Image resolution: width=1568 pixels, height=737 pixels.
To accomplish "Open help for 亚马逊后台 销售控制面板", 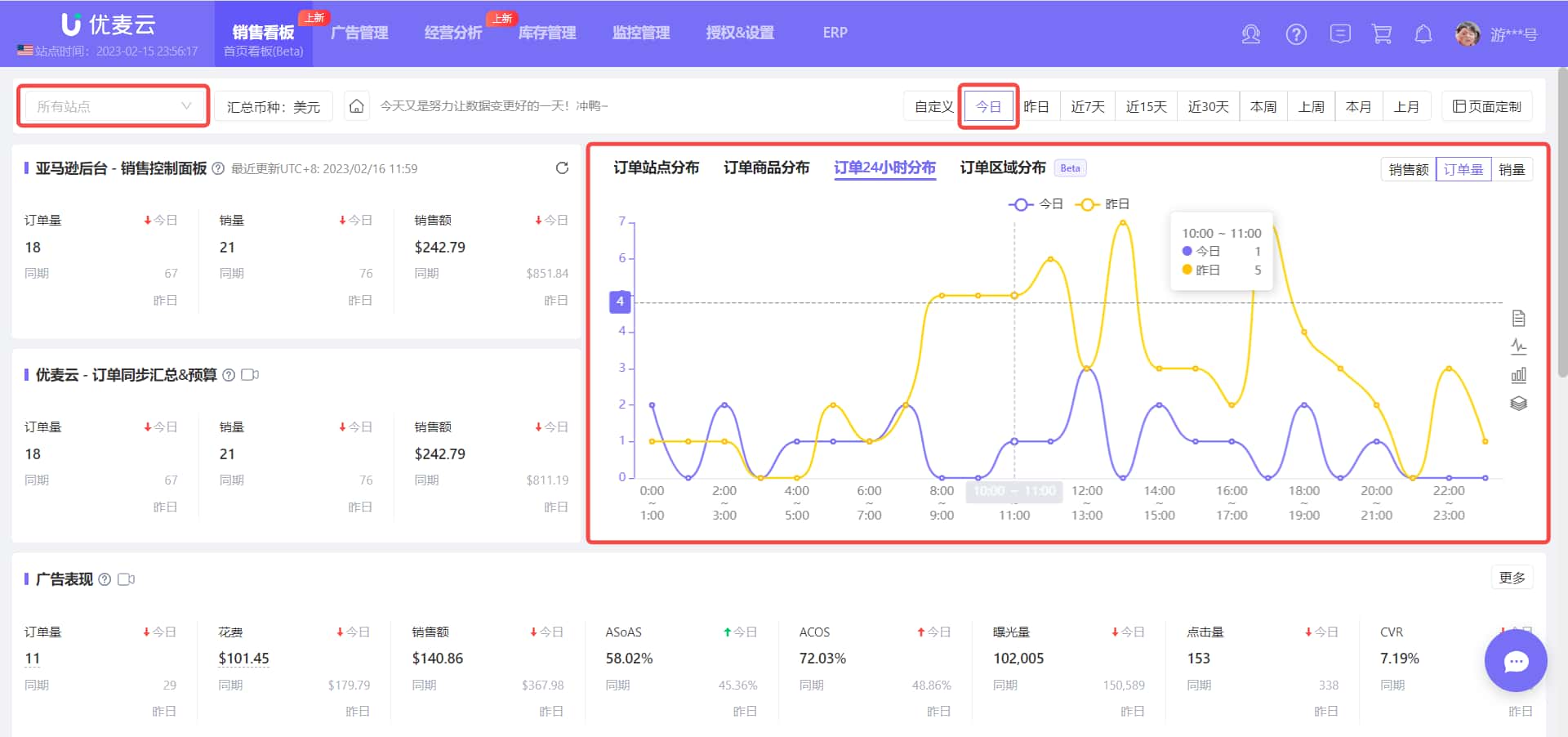I will [x=218, y=168].
